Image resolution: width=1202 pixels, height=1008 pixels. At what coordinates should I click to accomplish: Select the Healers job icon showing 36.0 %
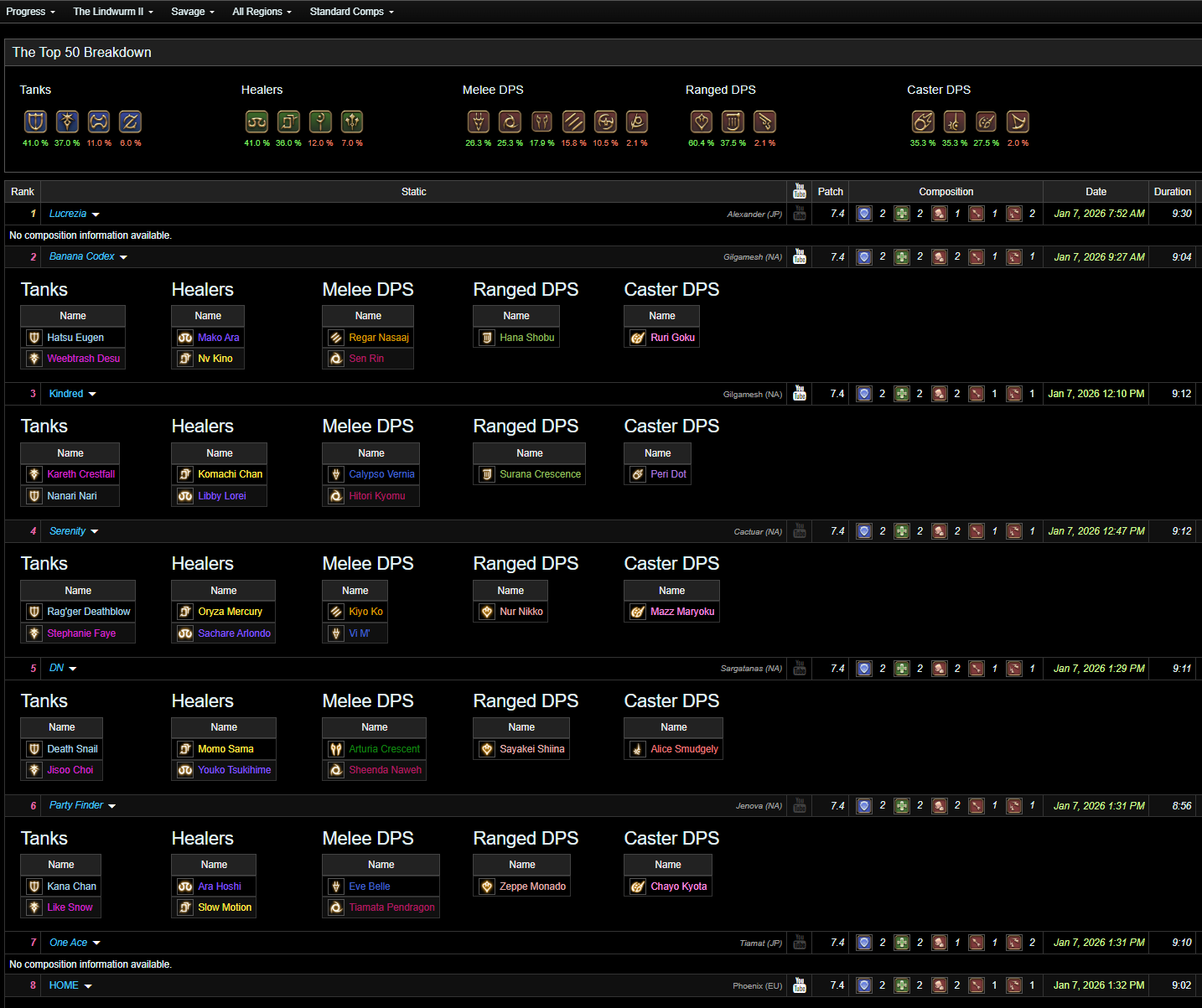pos(288,121)
